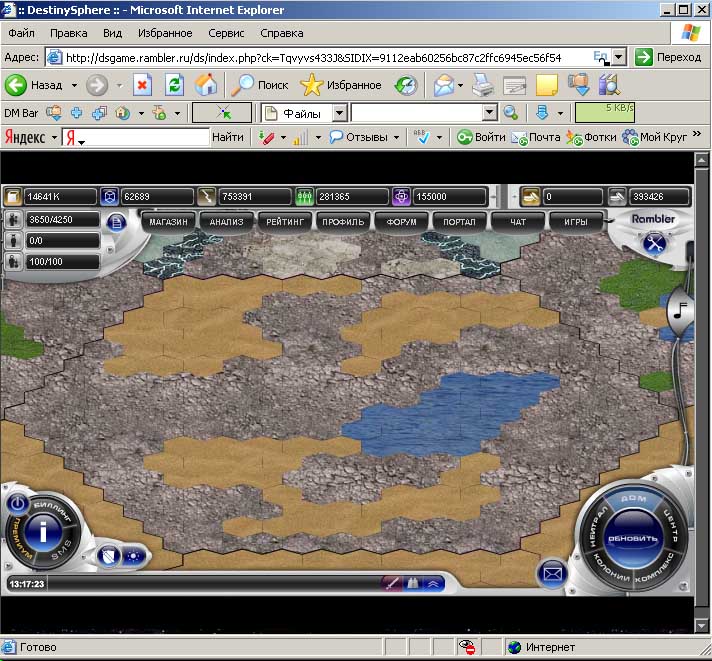Expand the Back button history dropdown
The width and height of the screenshot is (712, 661).
pos(74,85)
